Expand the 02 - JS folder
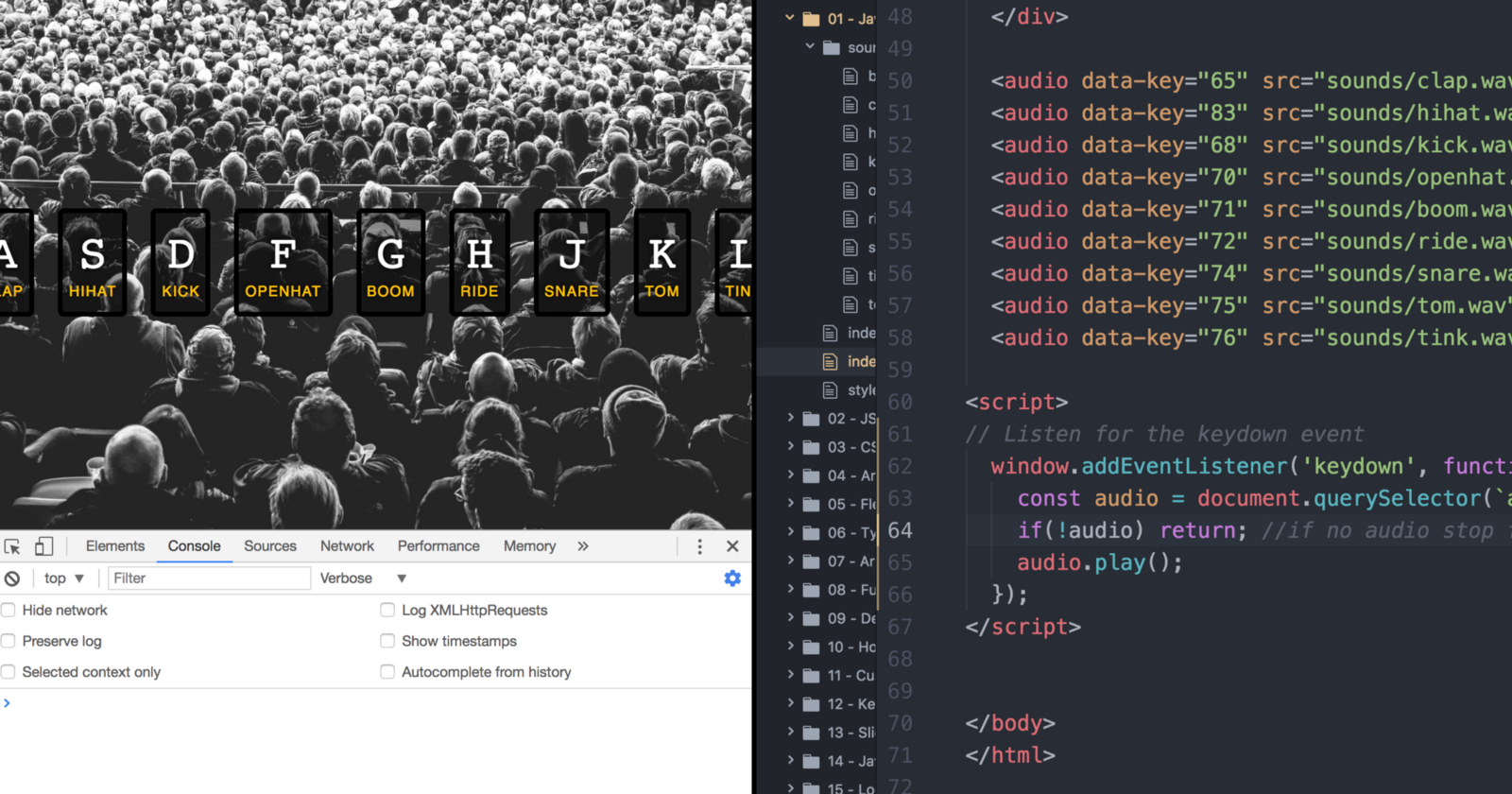The width and height of the screenshot is (1512, 794). click(791, 418)
